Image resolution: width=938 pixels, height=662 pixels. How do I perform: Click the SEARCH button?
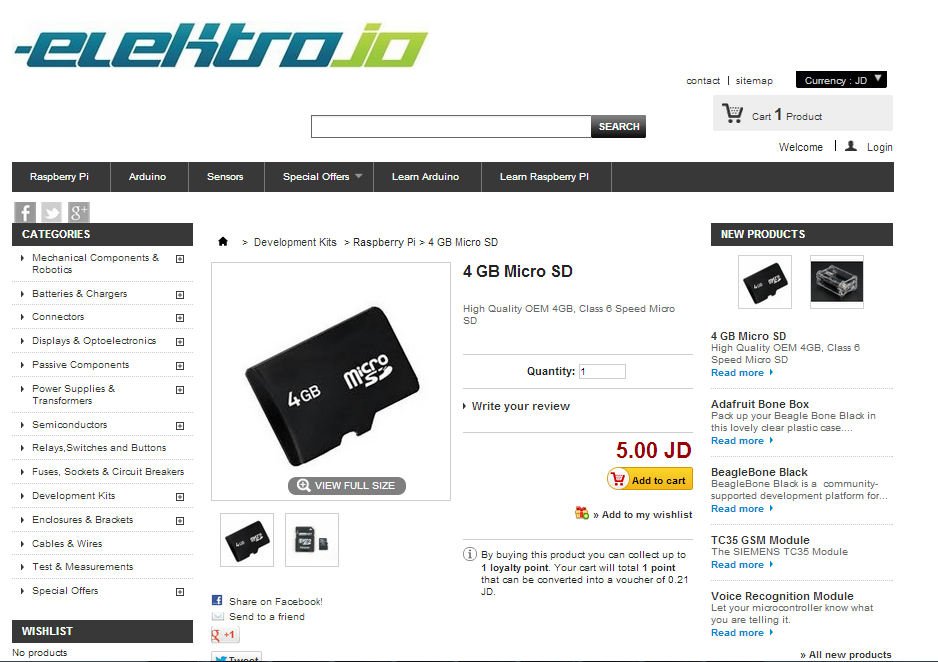619,126
